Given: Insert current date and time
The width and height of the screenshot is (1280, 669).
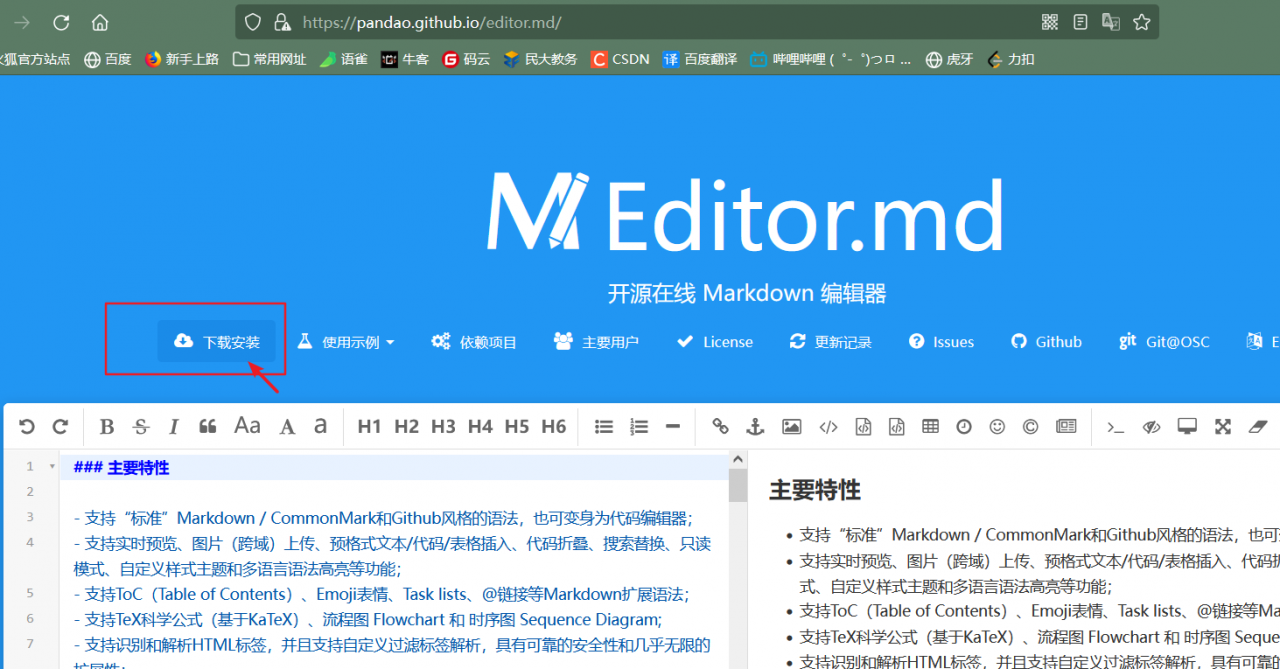Looking at the screenshot, I should [x=964, y=427].
